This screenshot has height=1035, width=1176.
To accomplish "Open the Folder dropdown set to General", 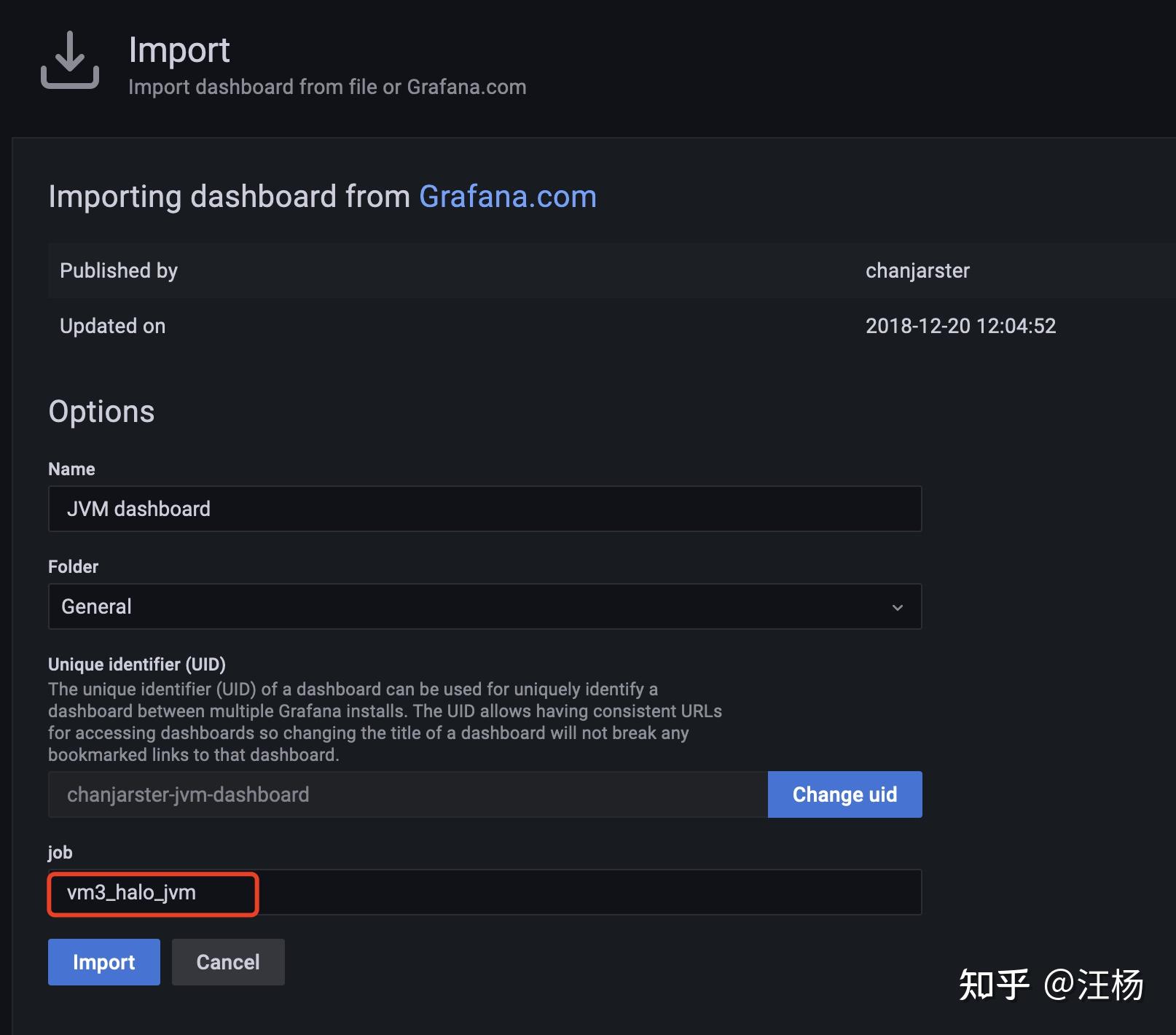I will click(485, 606).
